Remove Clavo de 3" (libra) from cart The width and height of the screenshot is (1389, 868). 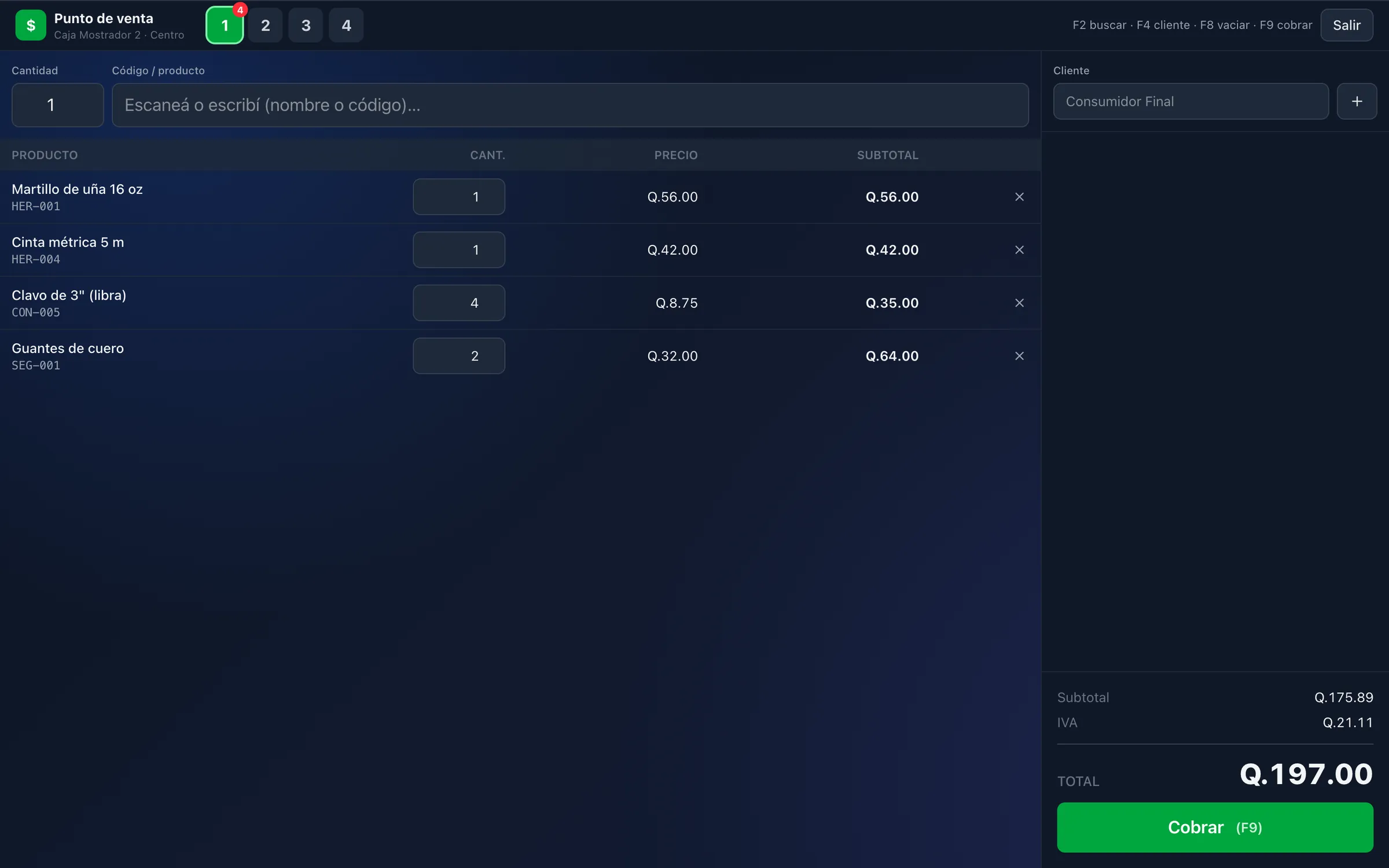pyautogui.click(x=1019, y=303)
